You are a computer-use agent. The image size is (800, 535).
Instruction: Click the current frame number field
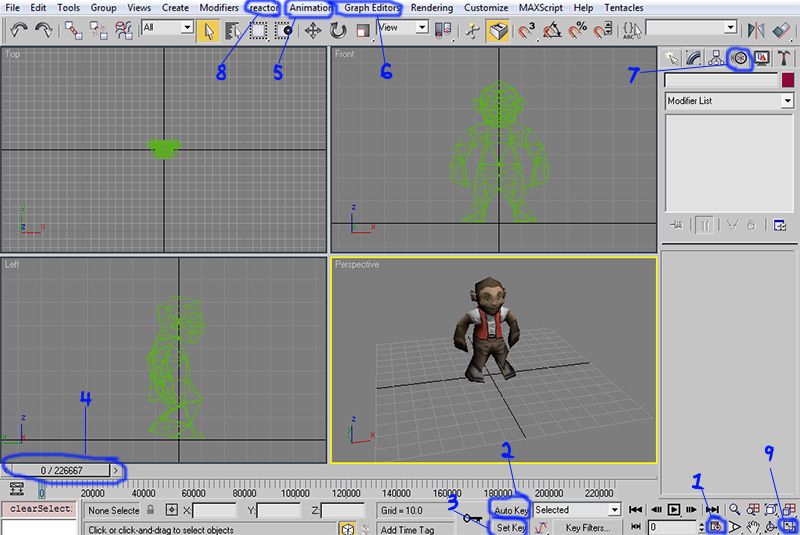pos(671,527)
